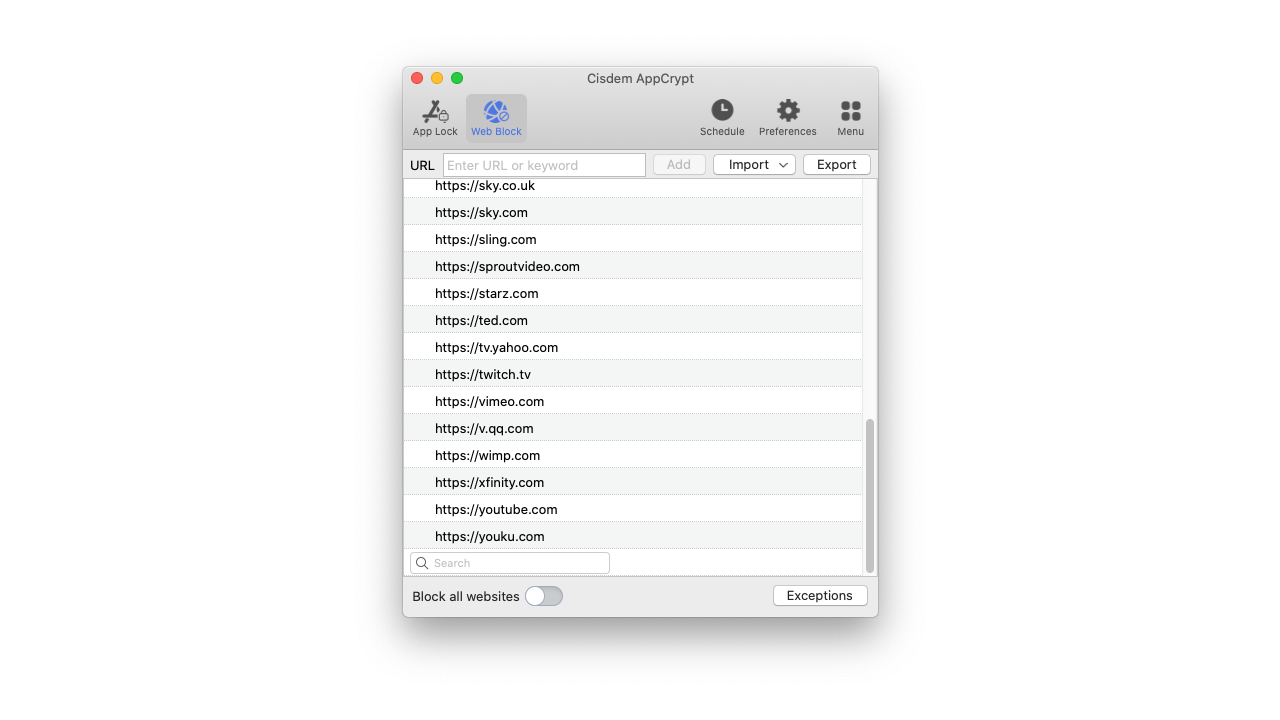This screenshot has width=1280, height=720.
Task: Open the App Lock section
Action: (435, 118)
